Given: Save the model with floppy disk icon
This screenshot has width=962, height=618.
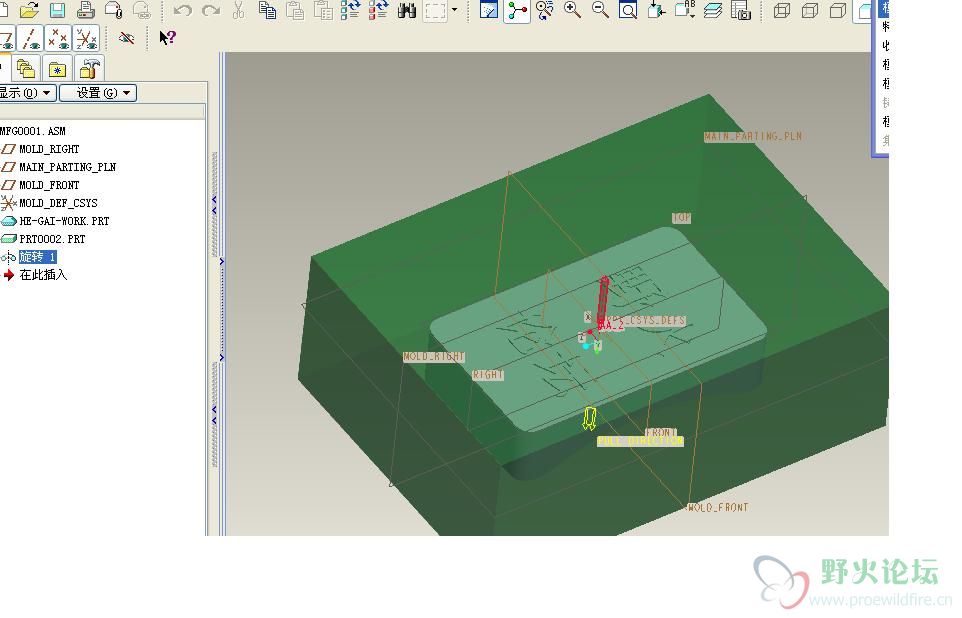Looking at the screenshot, I should (57, 10).
